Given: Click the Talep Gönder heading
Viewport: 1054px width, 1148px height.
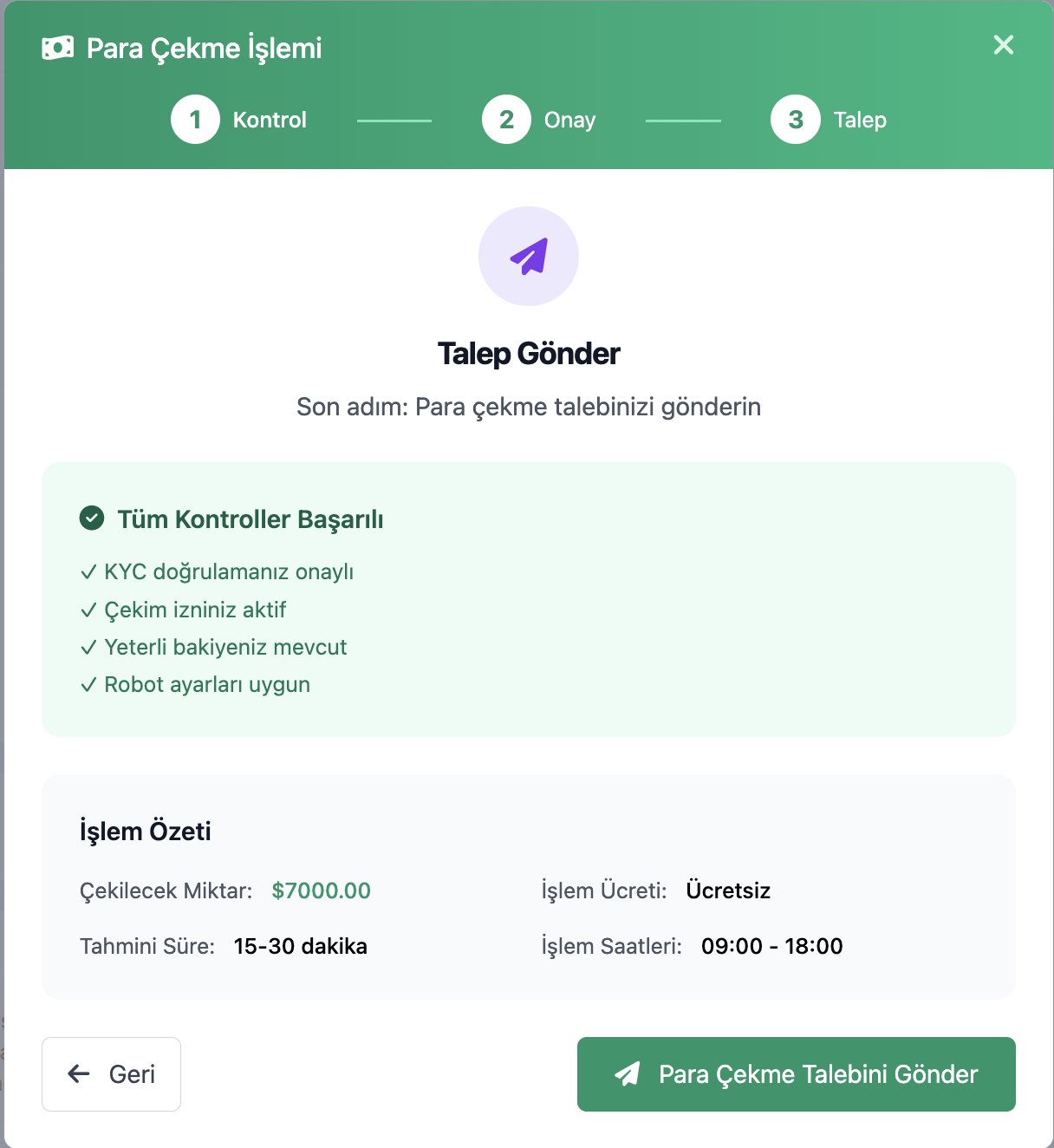Looking at the screenshot, I should coord(529,354).
